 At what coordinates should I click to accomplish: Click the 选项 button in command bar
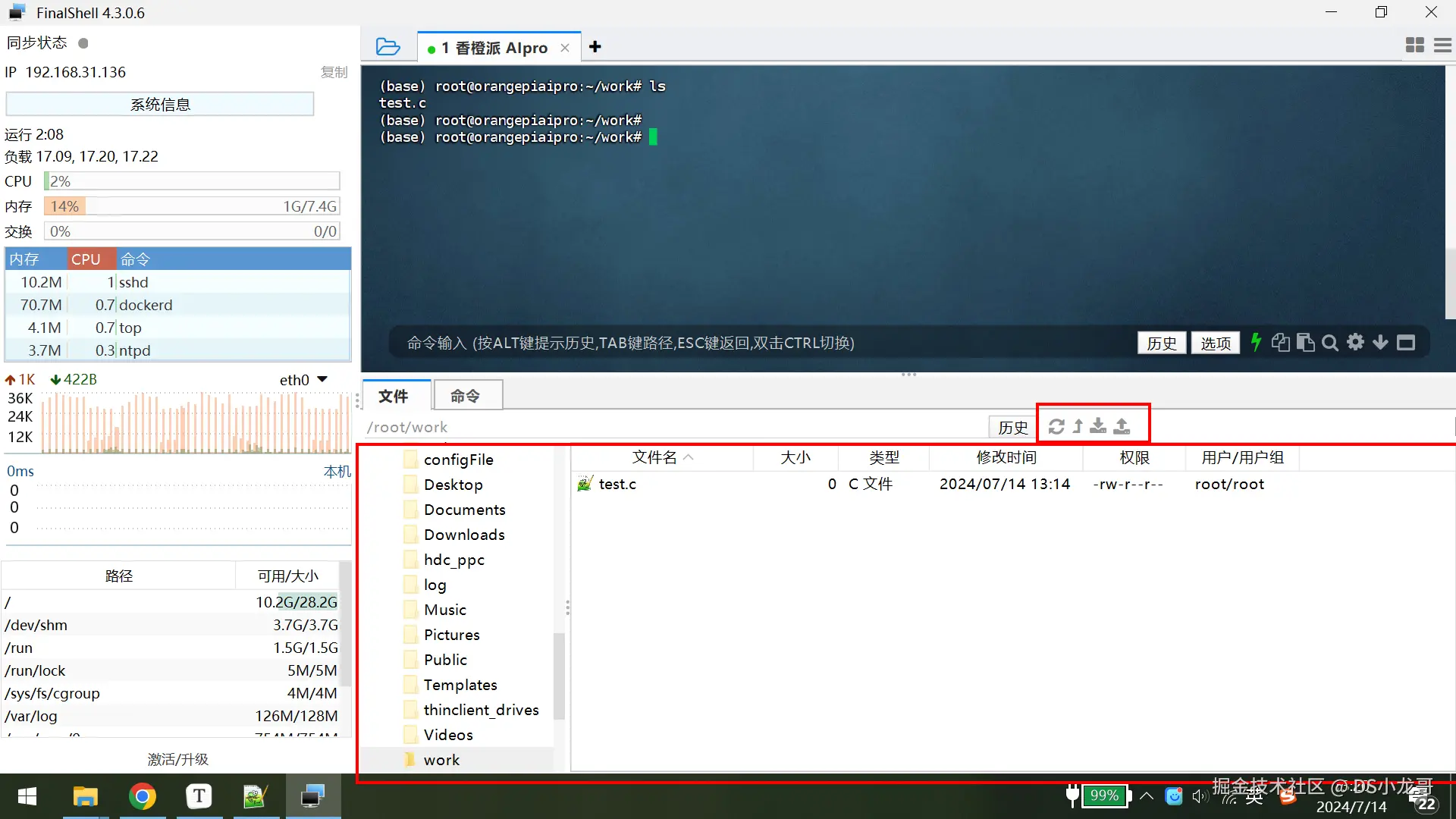tap(1215, 343)
